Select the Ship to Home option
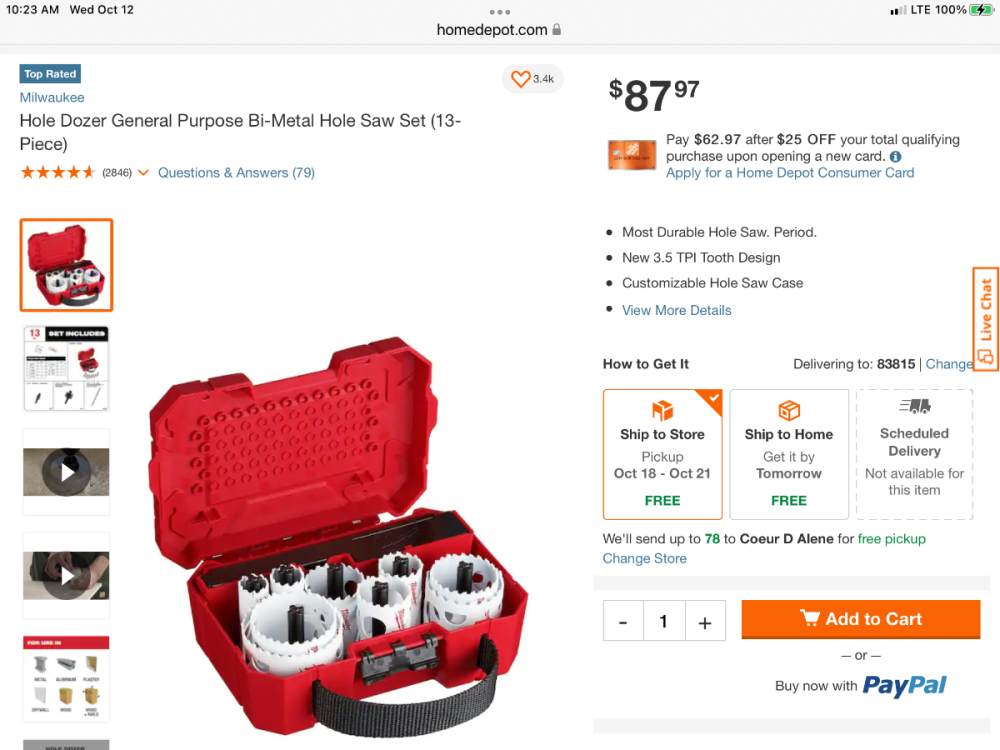This screenshot has height=750, width=1000. coord(788,454)
